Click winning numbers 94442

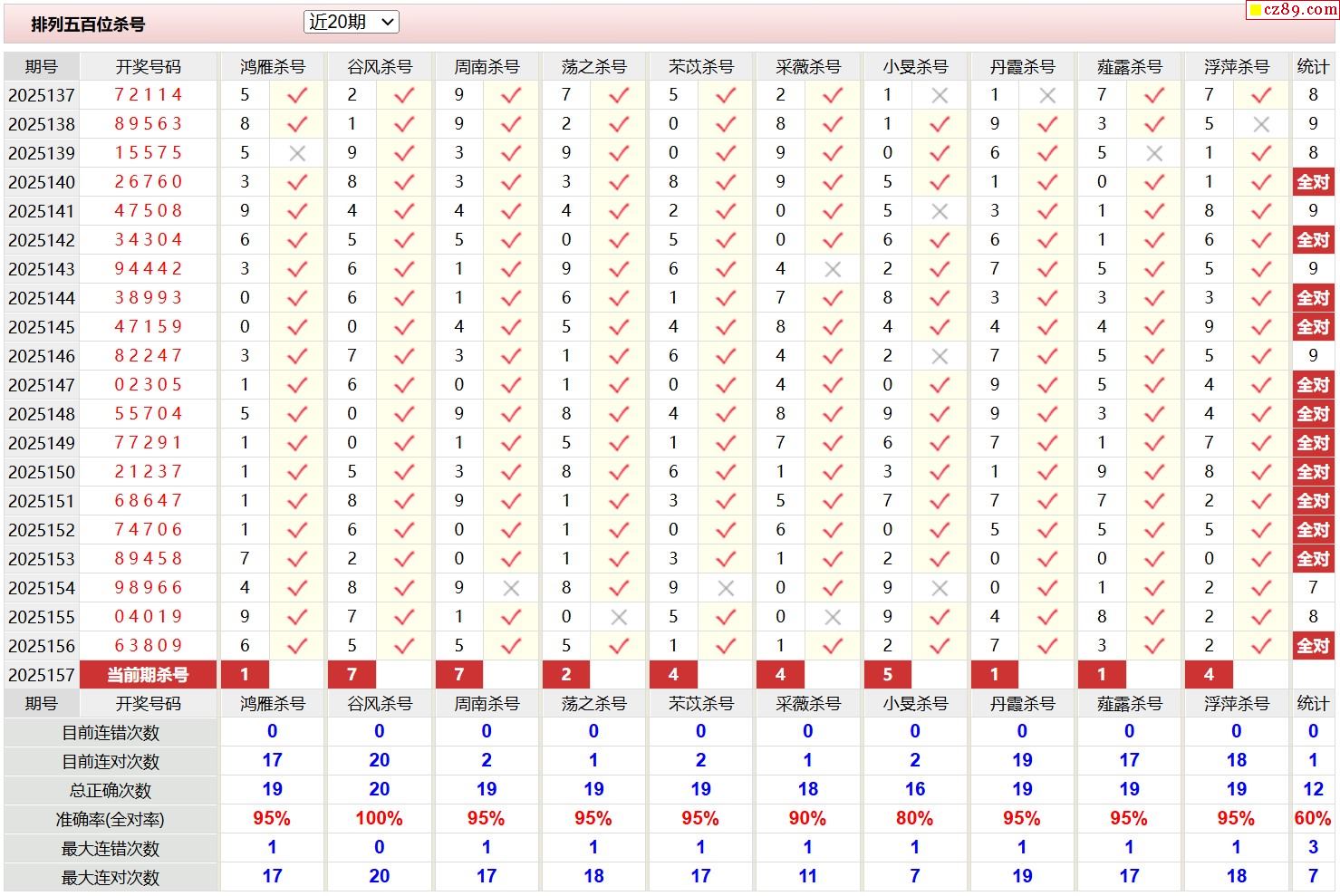(149, 269)
